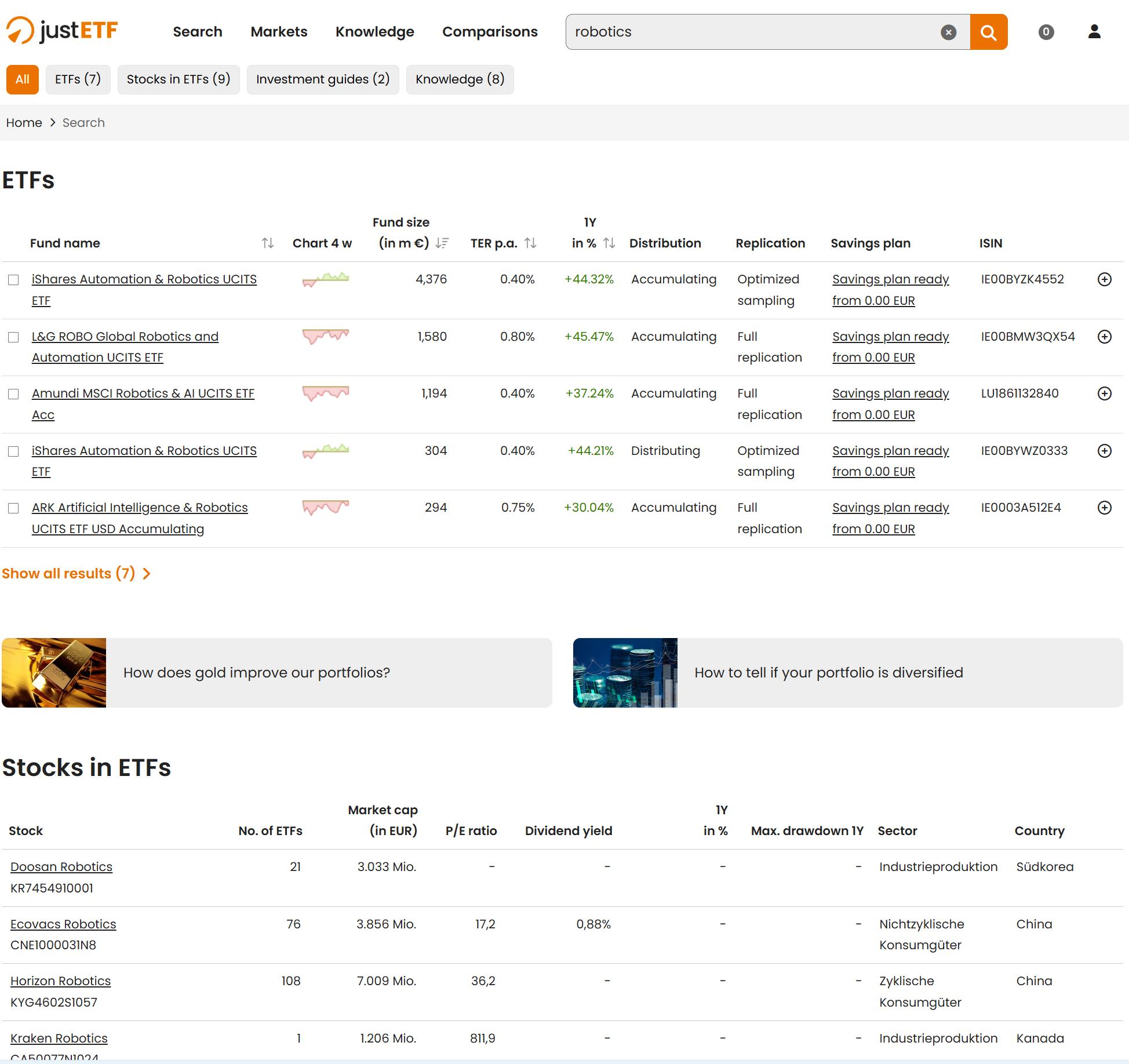Sort ETFs by 1Y performance
1129x1064 pixels.
pos(609,243)
